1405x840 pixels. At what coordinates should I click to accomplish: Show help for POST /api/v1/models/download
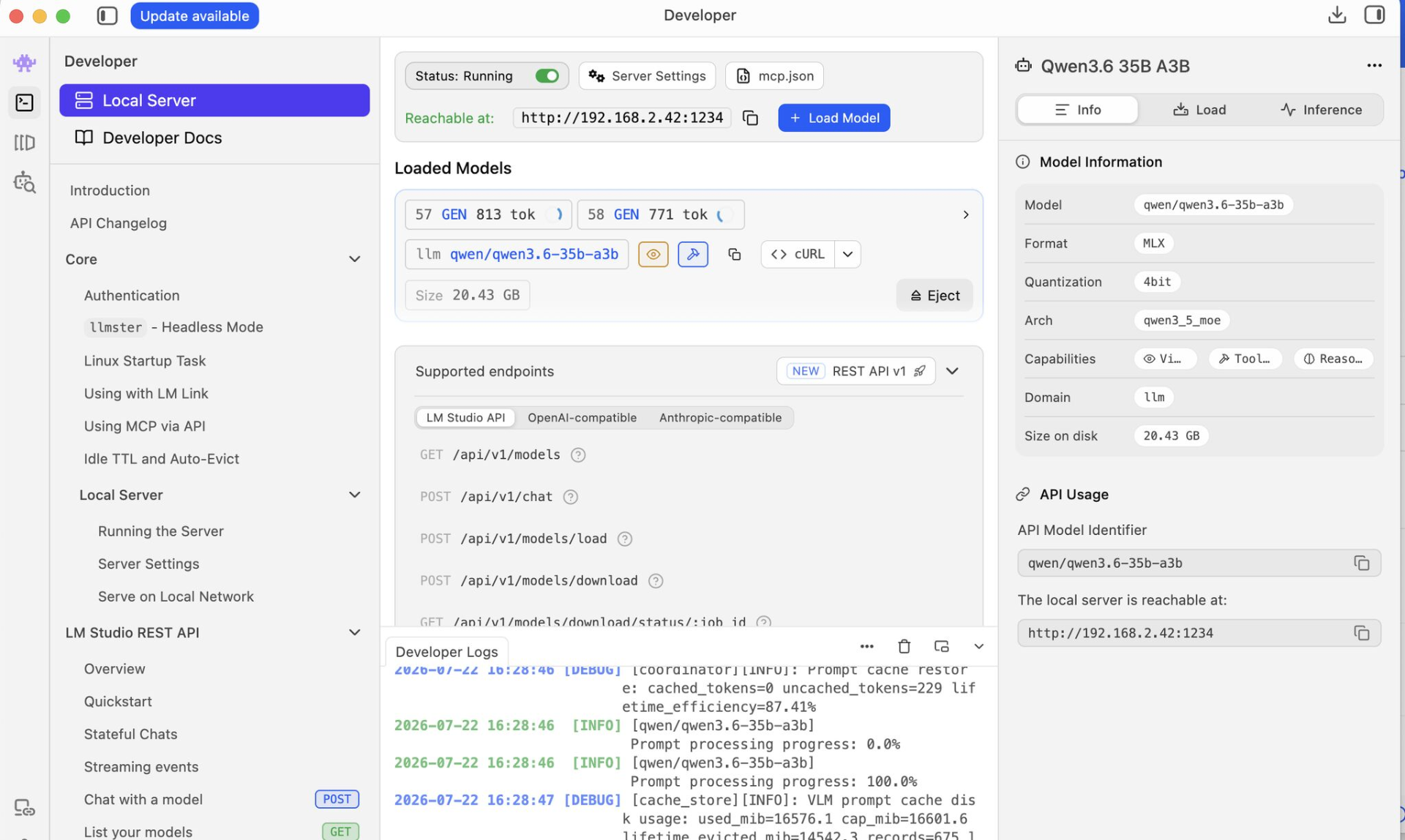coord(655,581)
